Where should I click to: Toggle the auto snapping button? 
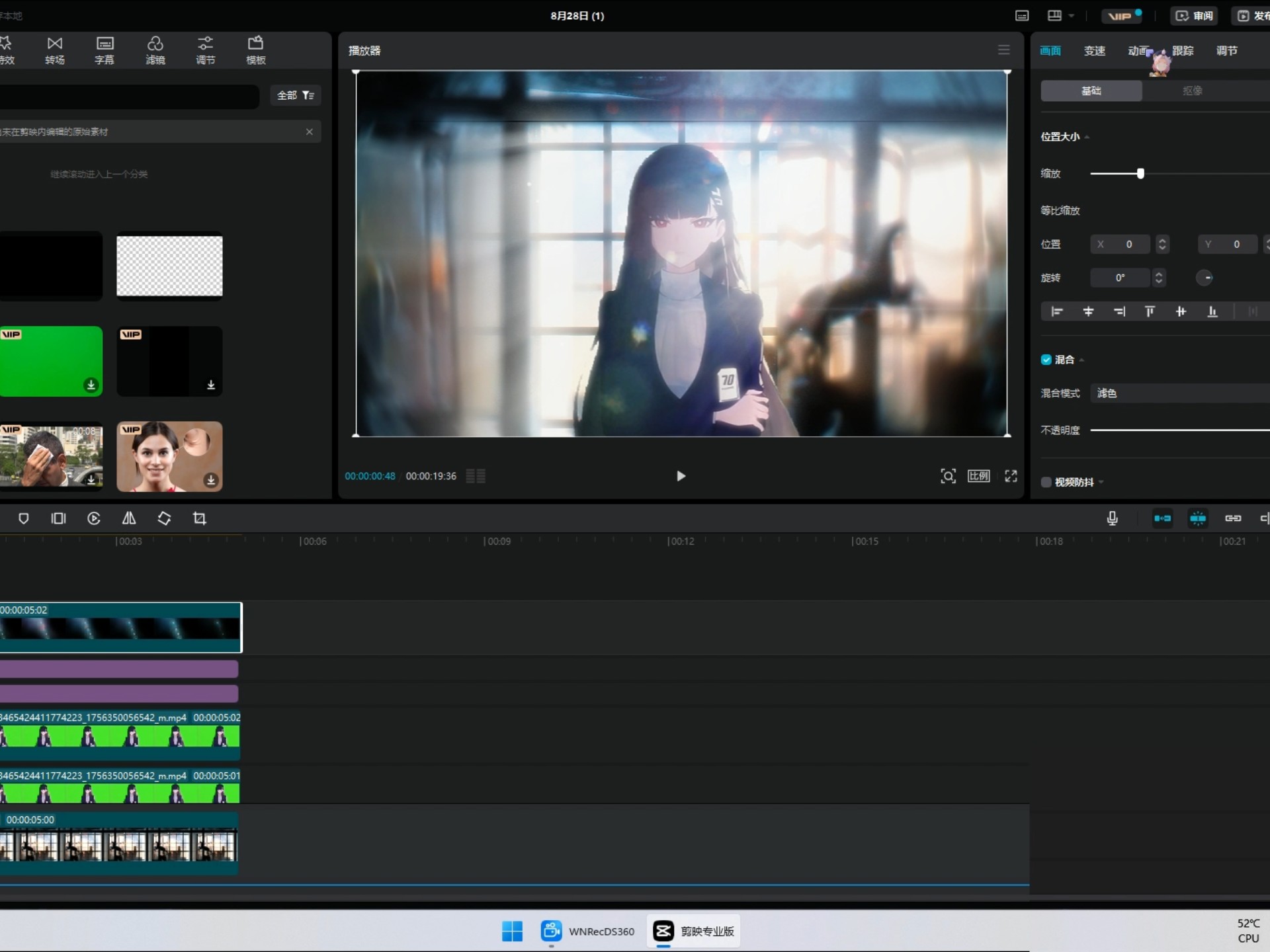tap(1198, 518)
